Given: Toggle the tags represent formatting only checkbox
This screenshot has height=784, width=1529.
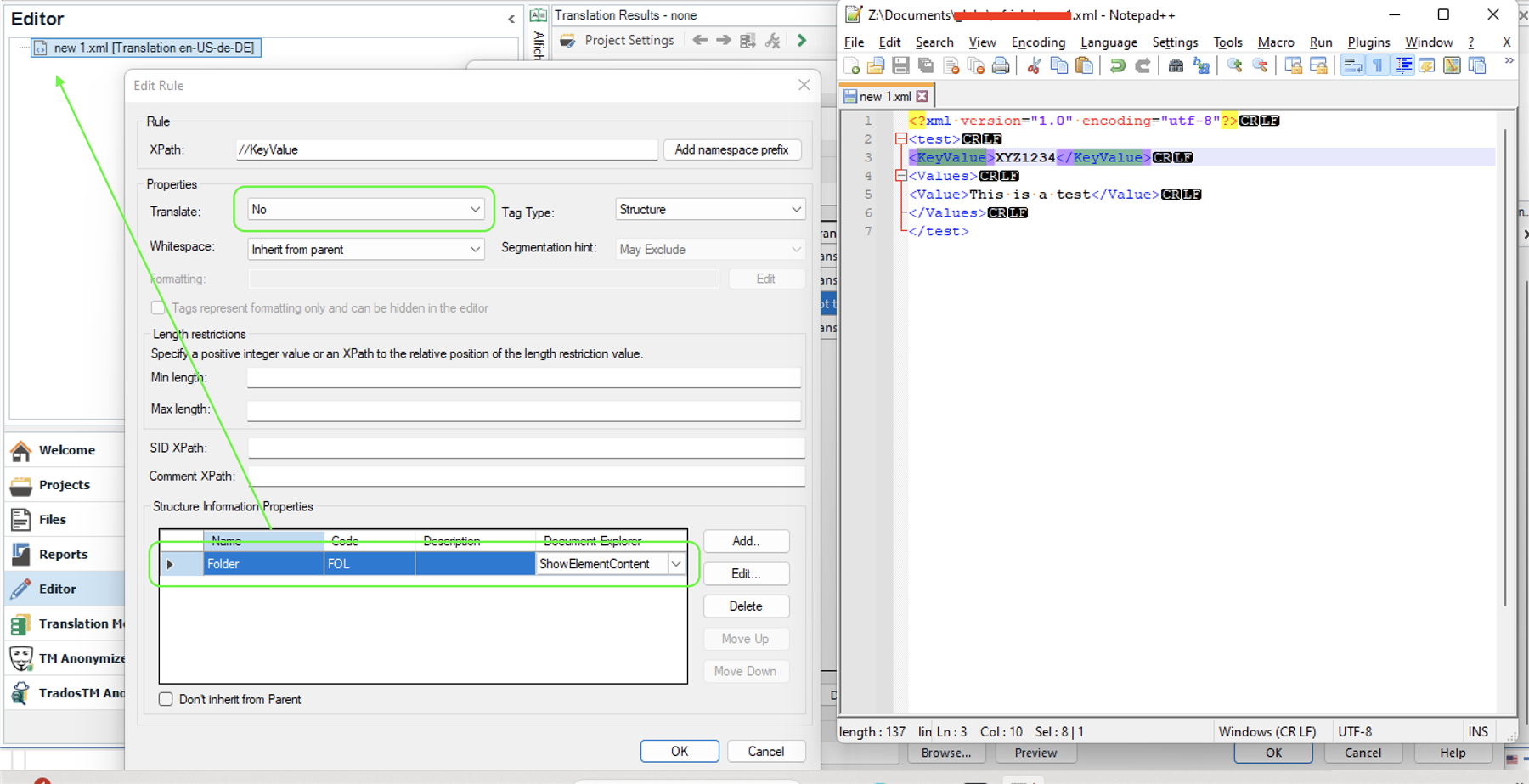Looking at the screenshot, I should (158, 307).
